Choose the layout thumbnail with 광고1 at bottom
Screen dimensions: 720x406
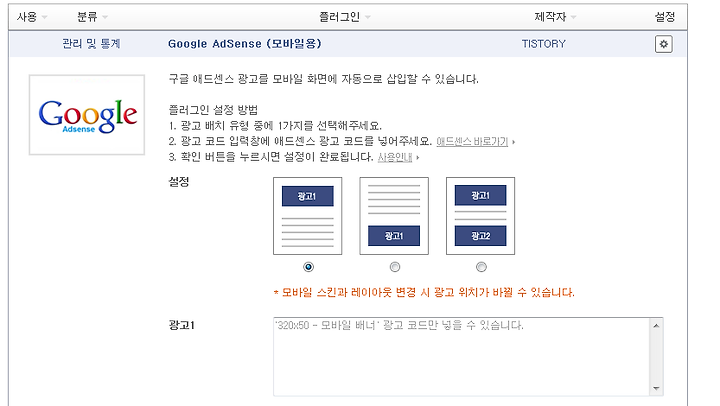(x=394, y=216)
